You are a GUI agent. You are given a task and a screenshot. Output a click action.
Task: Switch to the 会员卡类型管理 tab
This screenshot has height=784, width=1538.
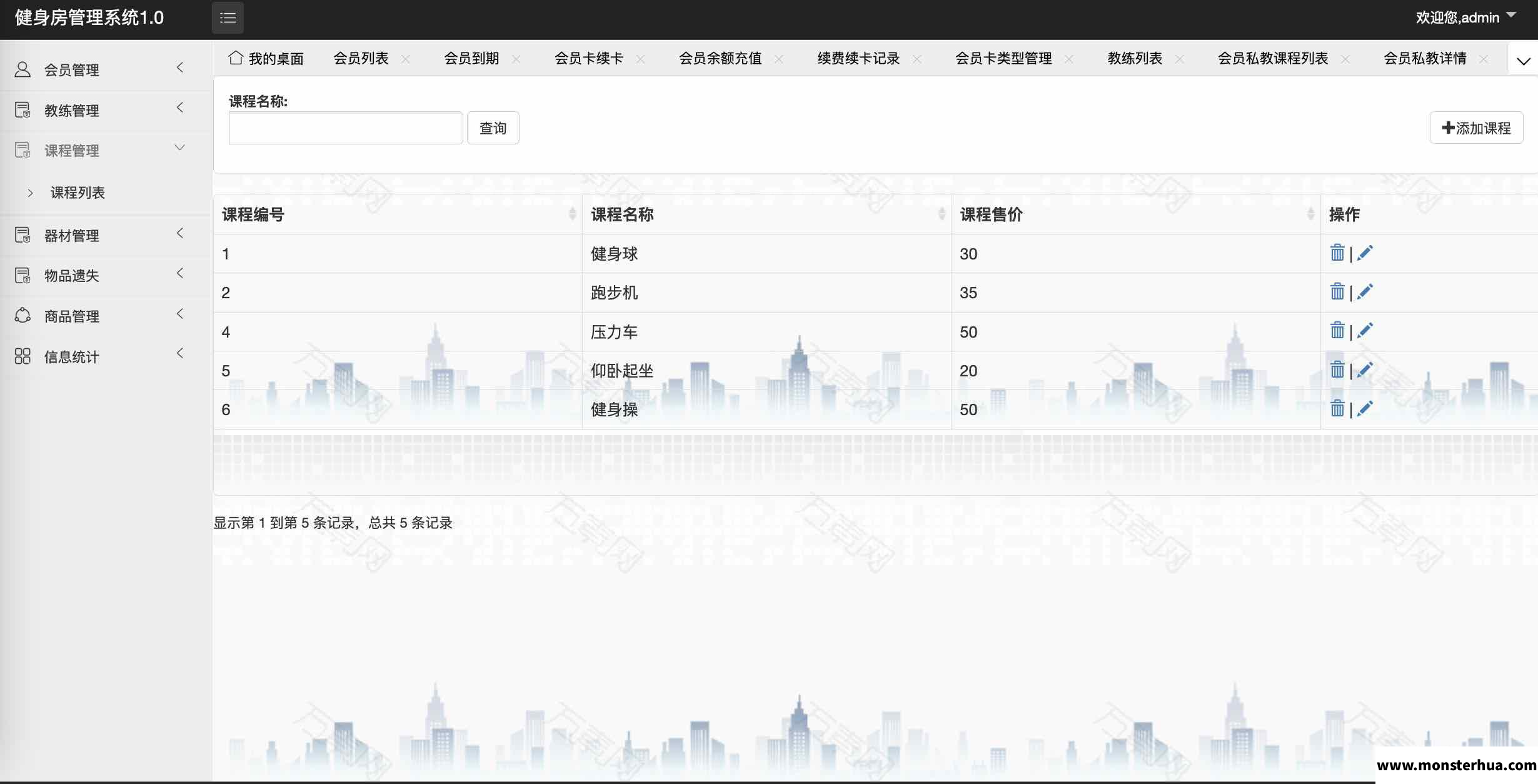click(x=1003, y=58)
